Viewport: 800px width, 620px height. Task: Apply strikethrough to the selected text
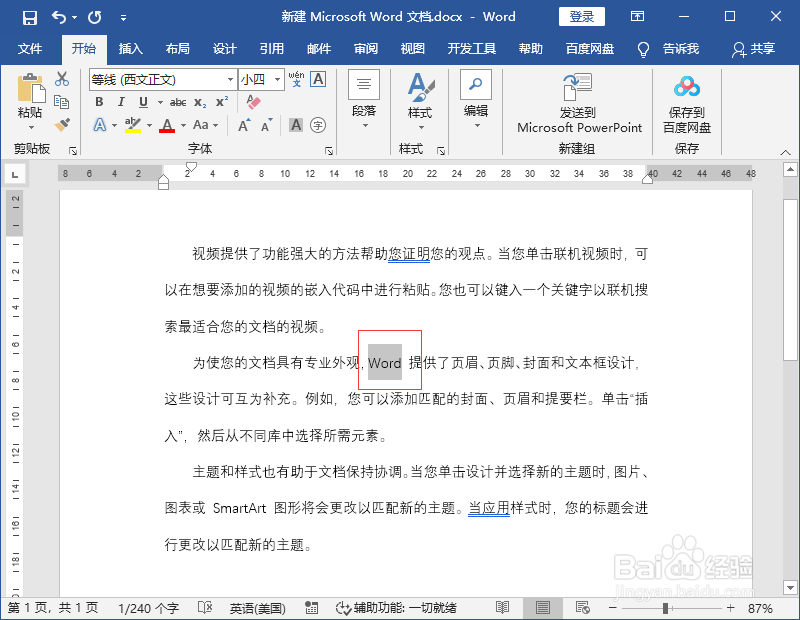177,103
